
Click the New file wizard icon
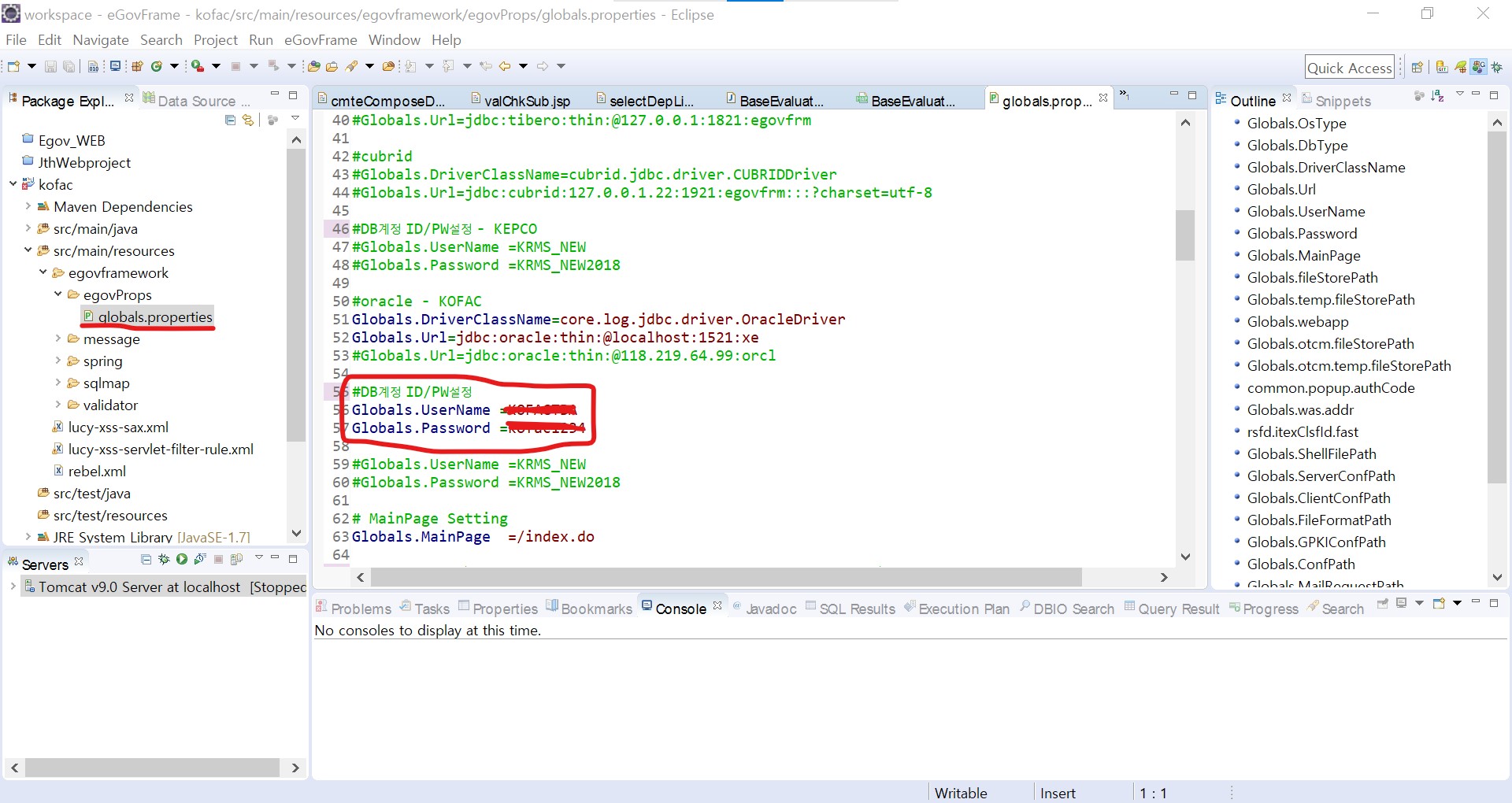click(13, 66)
